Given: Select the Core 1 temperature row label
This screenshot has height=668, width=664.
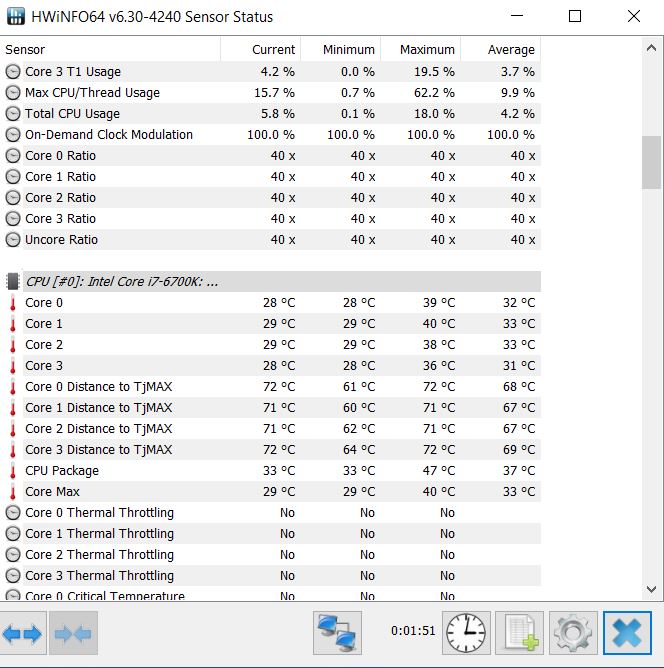Looking at the screenshot, I should 44,323.
